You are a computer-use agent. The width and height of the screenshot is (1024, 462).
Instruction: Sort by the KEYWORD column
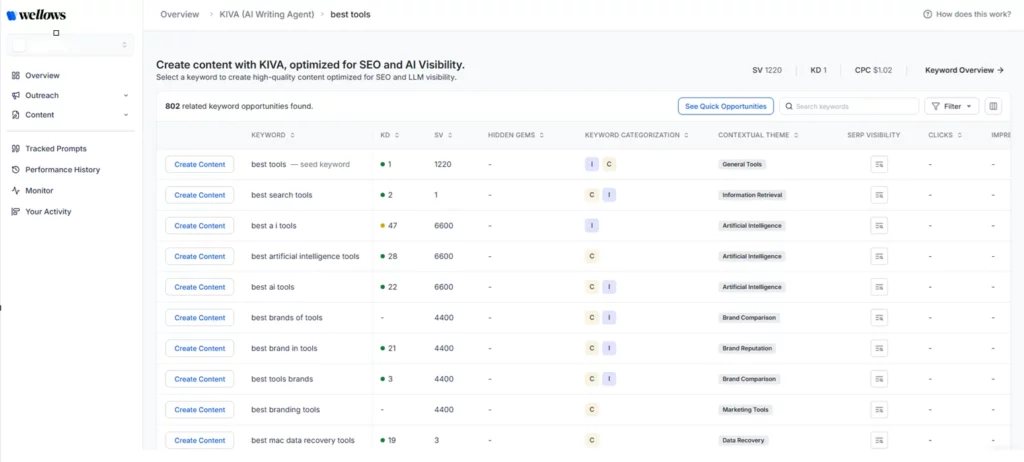click(273, 135)
